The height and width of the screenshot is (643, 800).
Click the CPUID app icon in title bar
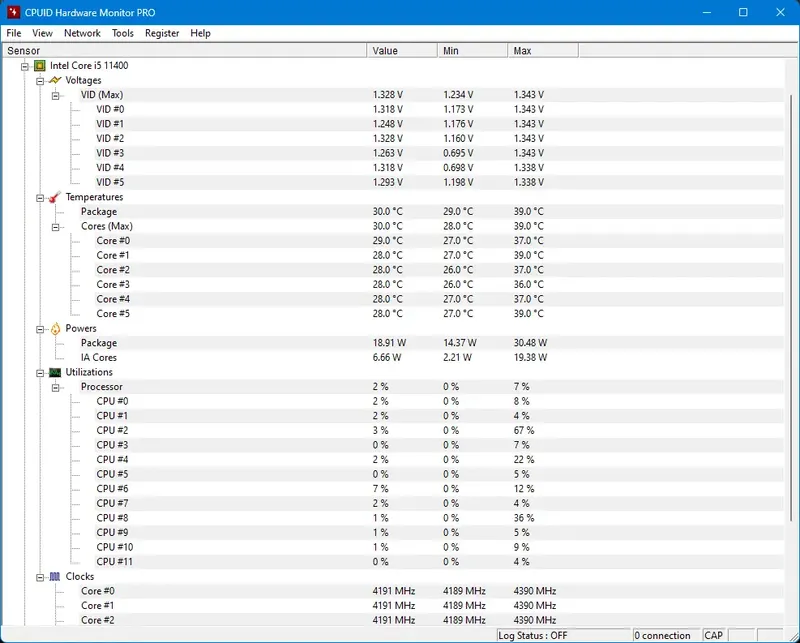pos(13,12)
